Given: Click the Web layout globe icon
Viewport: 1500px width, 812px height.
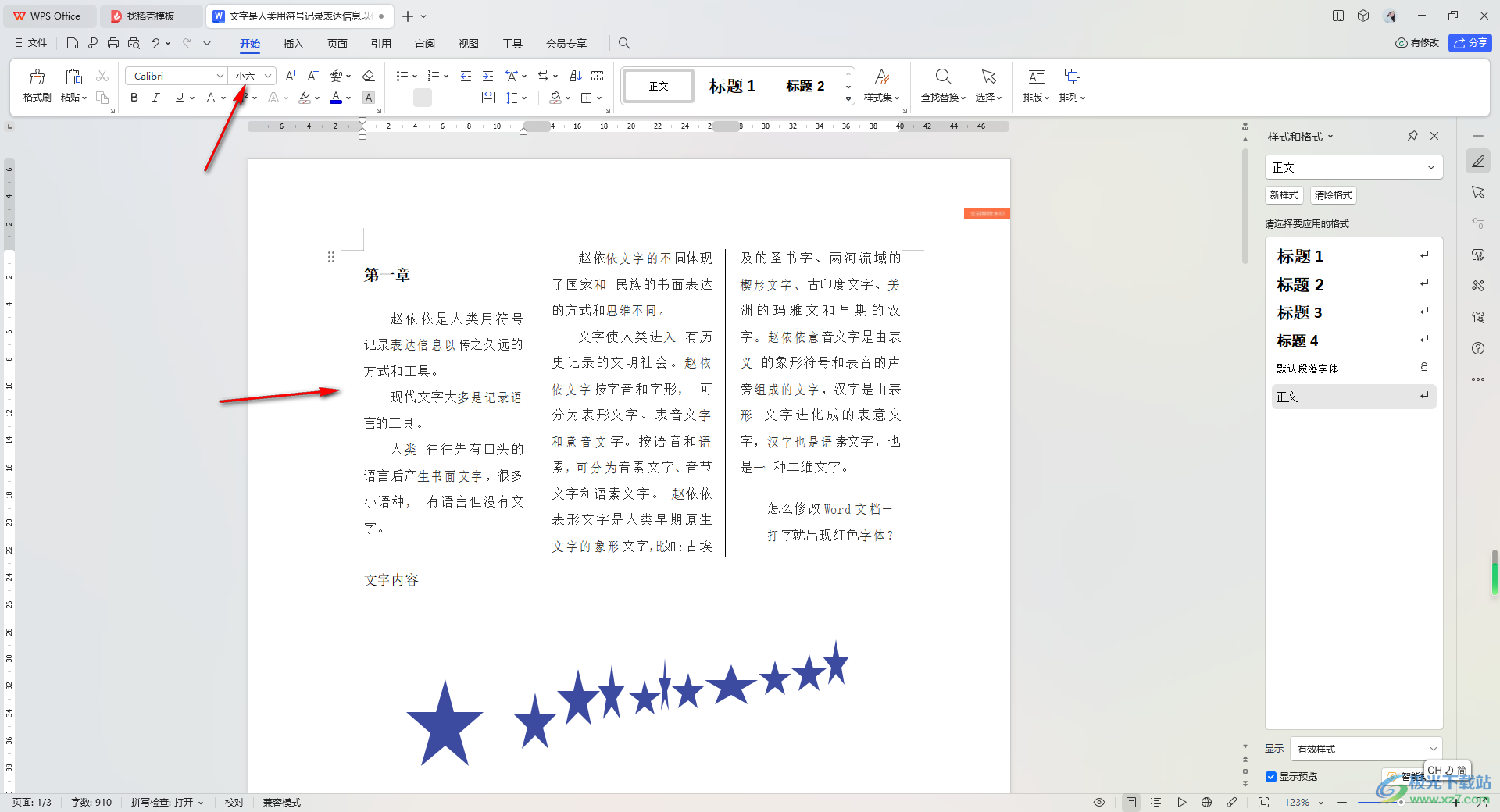Looking at the screenshot, I should click(1206, 802).
